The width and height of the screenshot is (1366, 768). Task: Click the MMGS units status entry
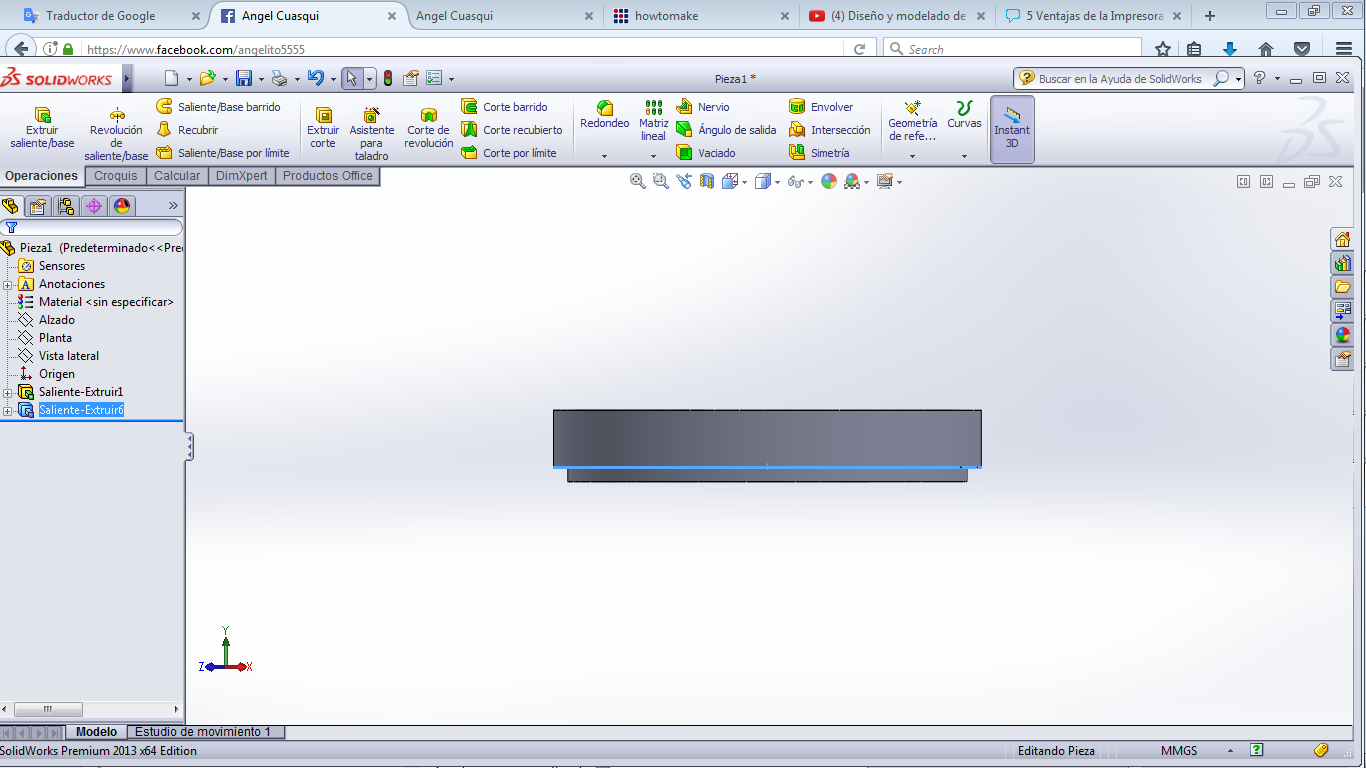pos(1179,751)
